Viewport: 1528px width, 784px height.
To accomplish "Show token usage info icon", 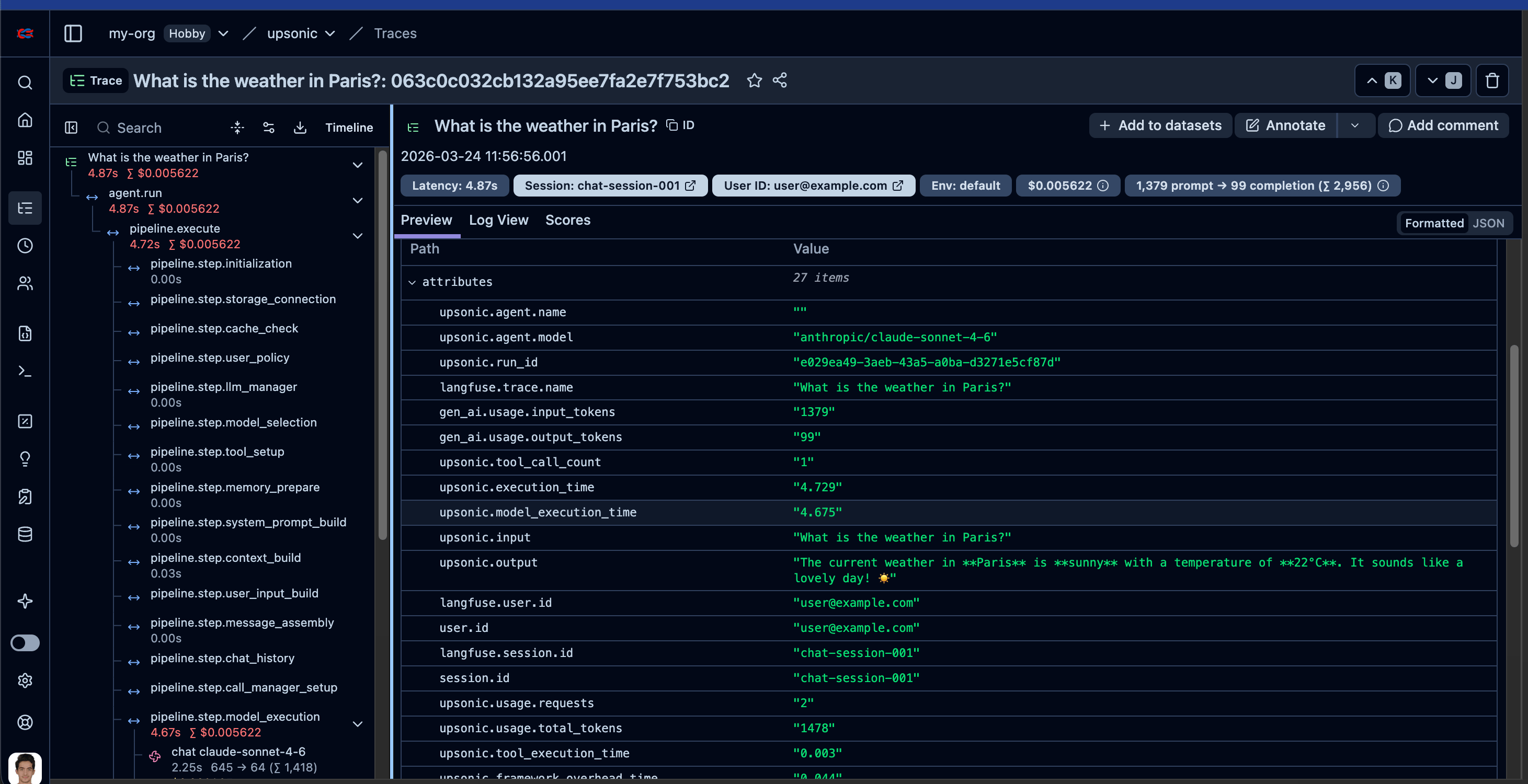I will (1383, 186).
